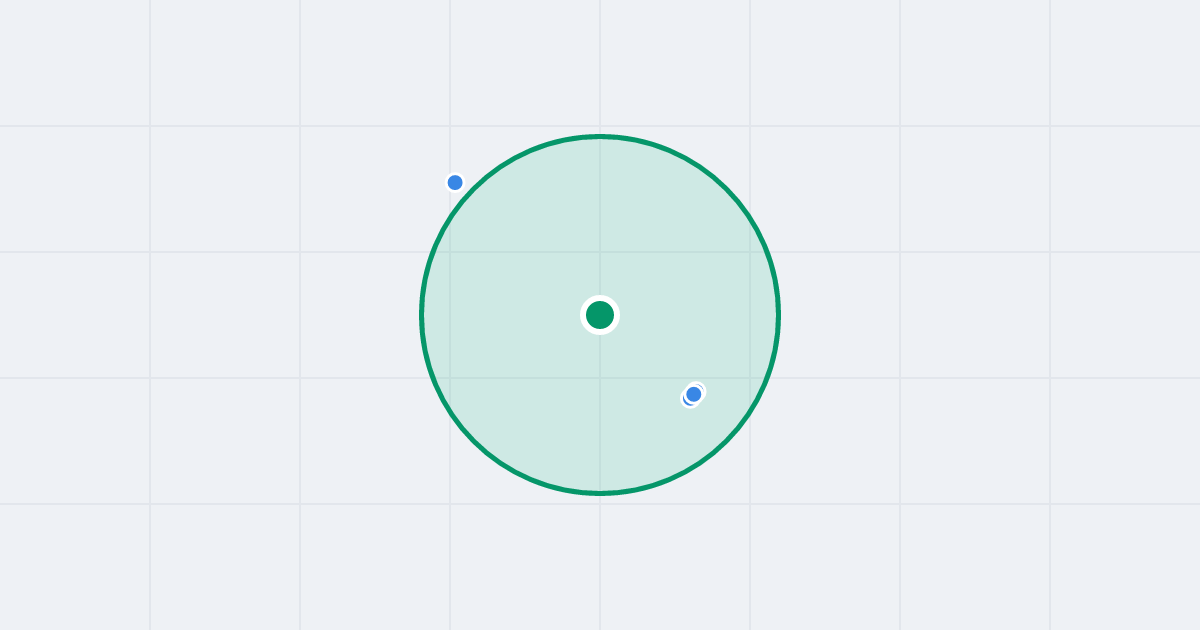Grab the rightmost point of the green ring

tap(778, 315)
